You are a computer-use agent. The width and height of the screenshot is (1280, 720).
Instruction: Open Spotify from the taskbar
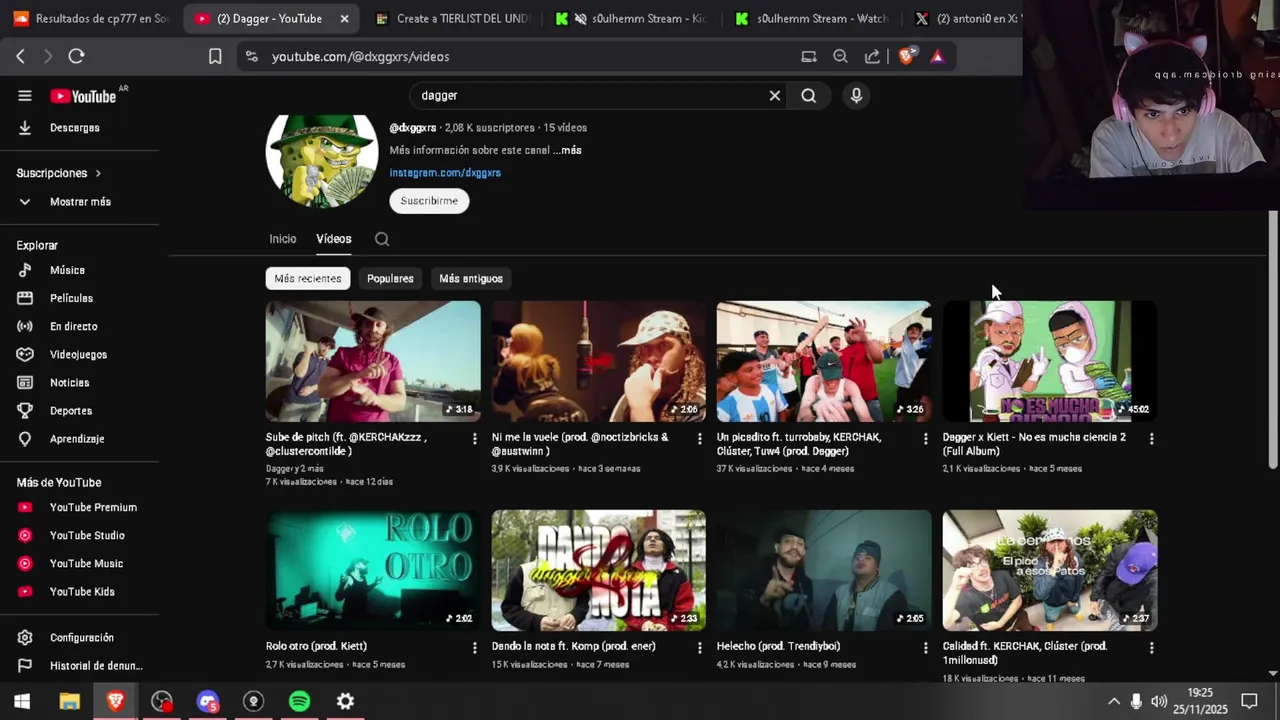(299, 701)
